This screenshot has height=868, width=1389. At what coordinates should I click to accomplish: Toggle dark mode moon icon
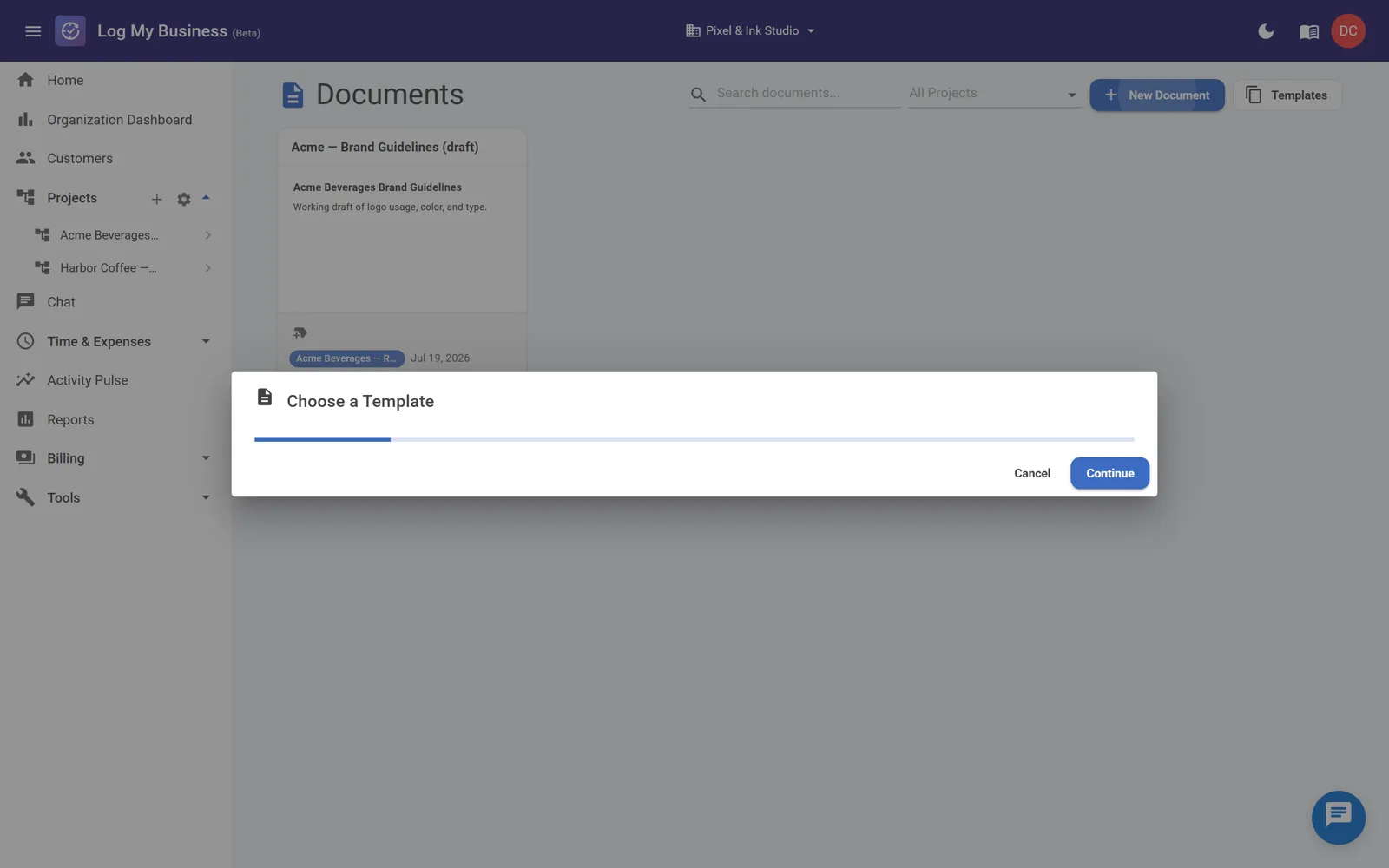(1266, 31)
